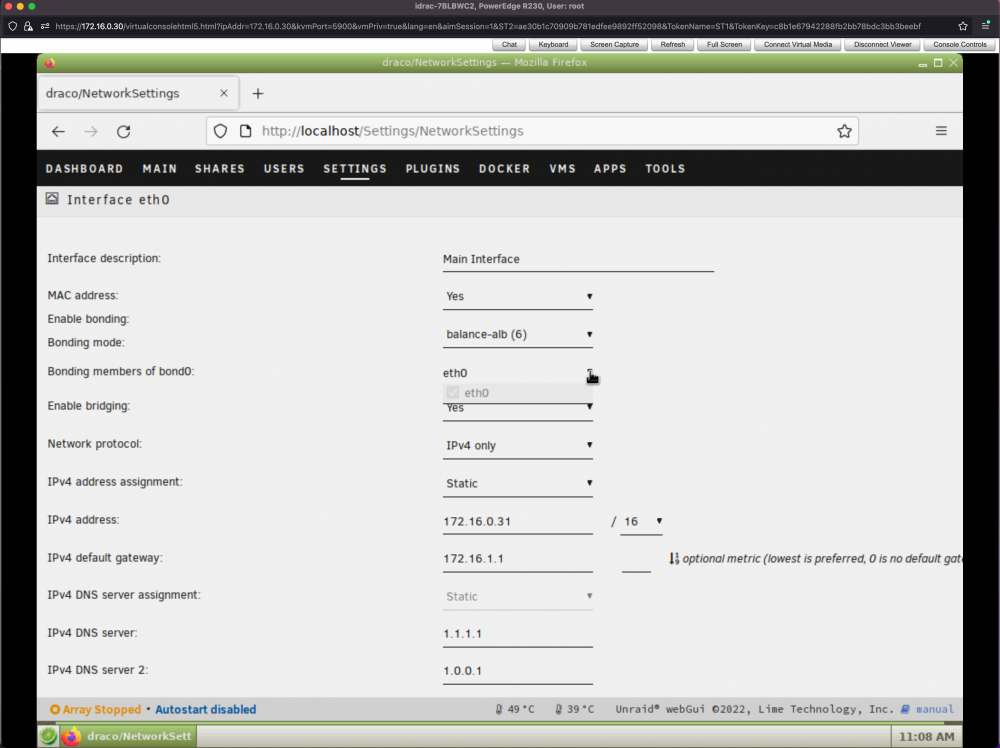Open IPv4 address assignment Static dropdown
Image resolution: width=1000 pixels, height=748 pixels.
pyautogui.click(x=517, y=483)
